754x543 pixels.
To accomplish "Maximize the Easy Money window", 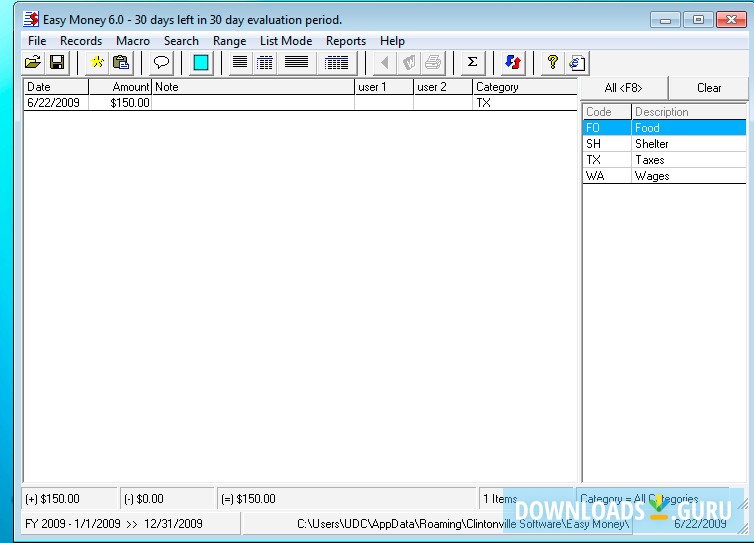I will [x=698, y=20].
